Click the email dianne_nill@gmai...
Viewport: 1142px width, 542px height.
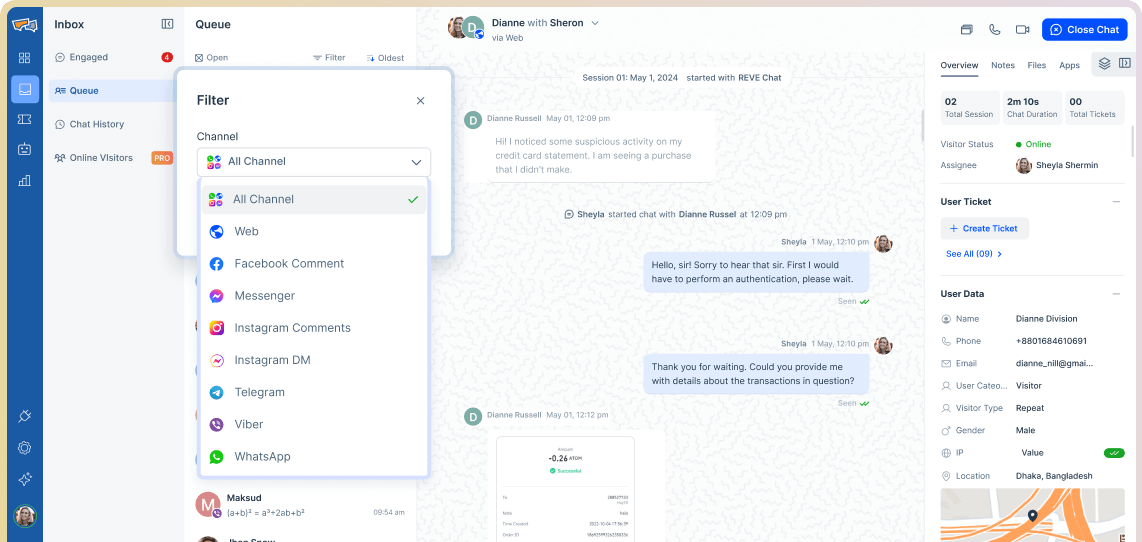click(1054, 364)
